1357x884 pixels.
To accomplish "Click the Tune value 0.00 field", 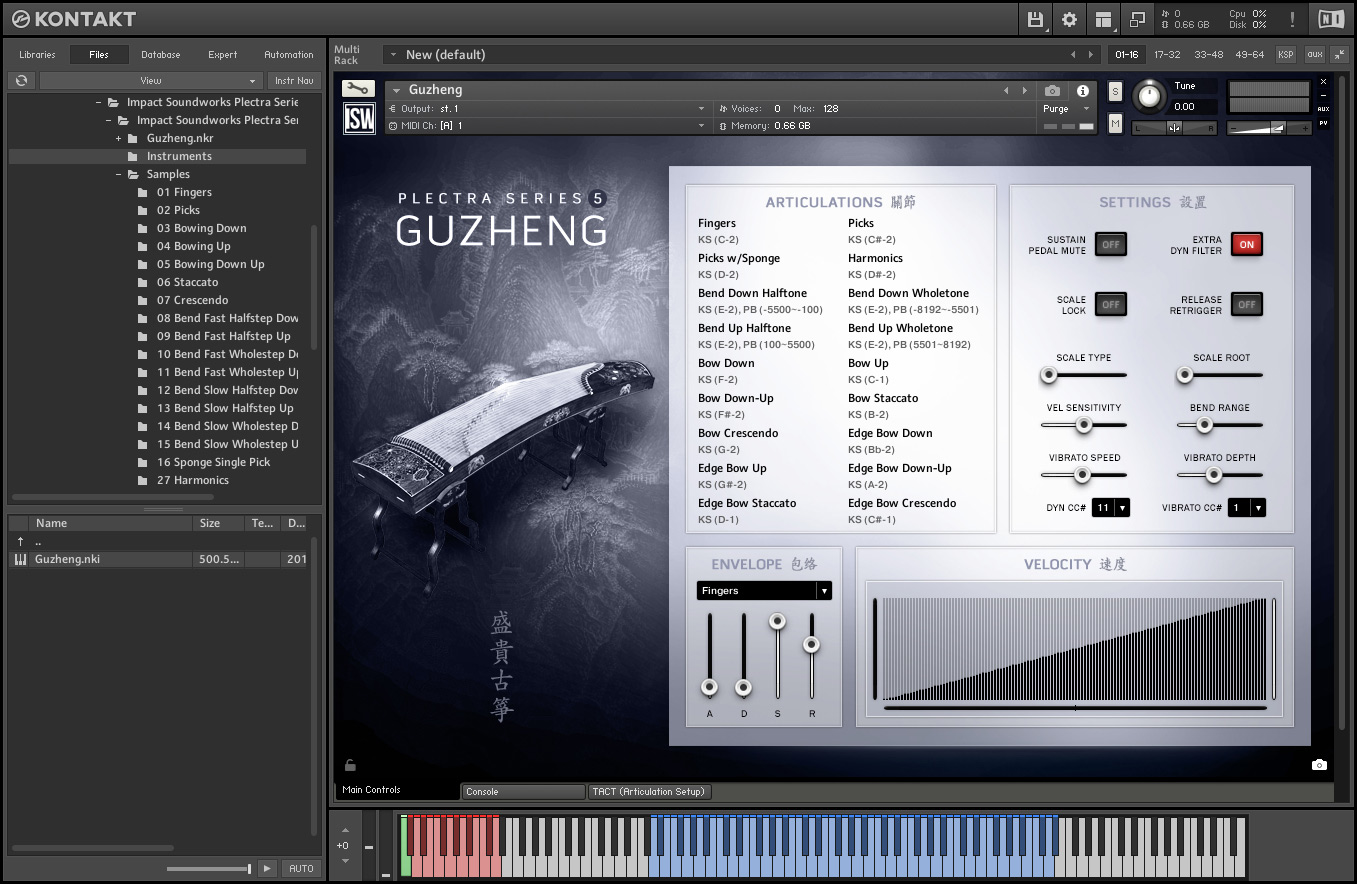I will [x=1194, y=106].
